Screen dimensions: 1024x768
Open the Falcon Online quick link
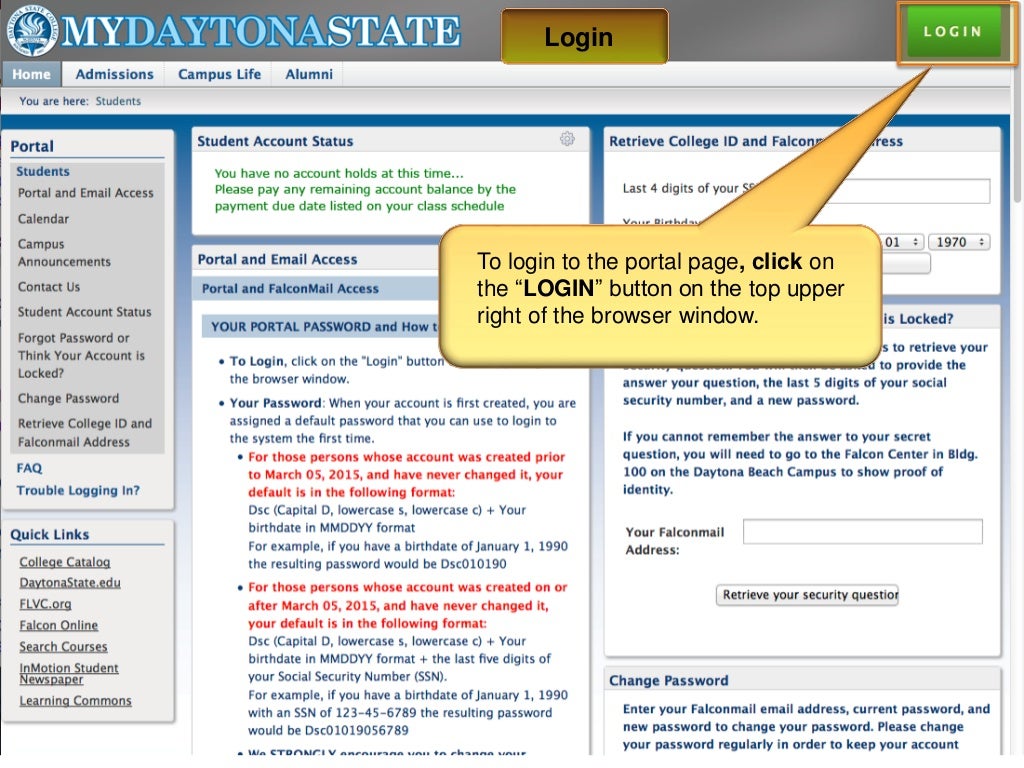(x=59, y=625)
